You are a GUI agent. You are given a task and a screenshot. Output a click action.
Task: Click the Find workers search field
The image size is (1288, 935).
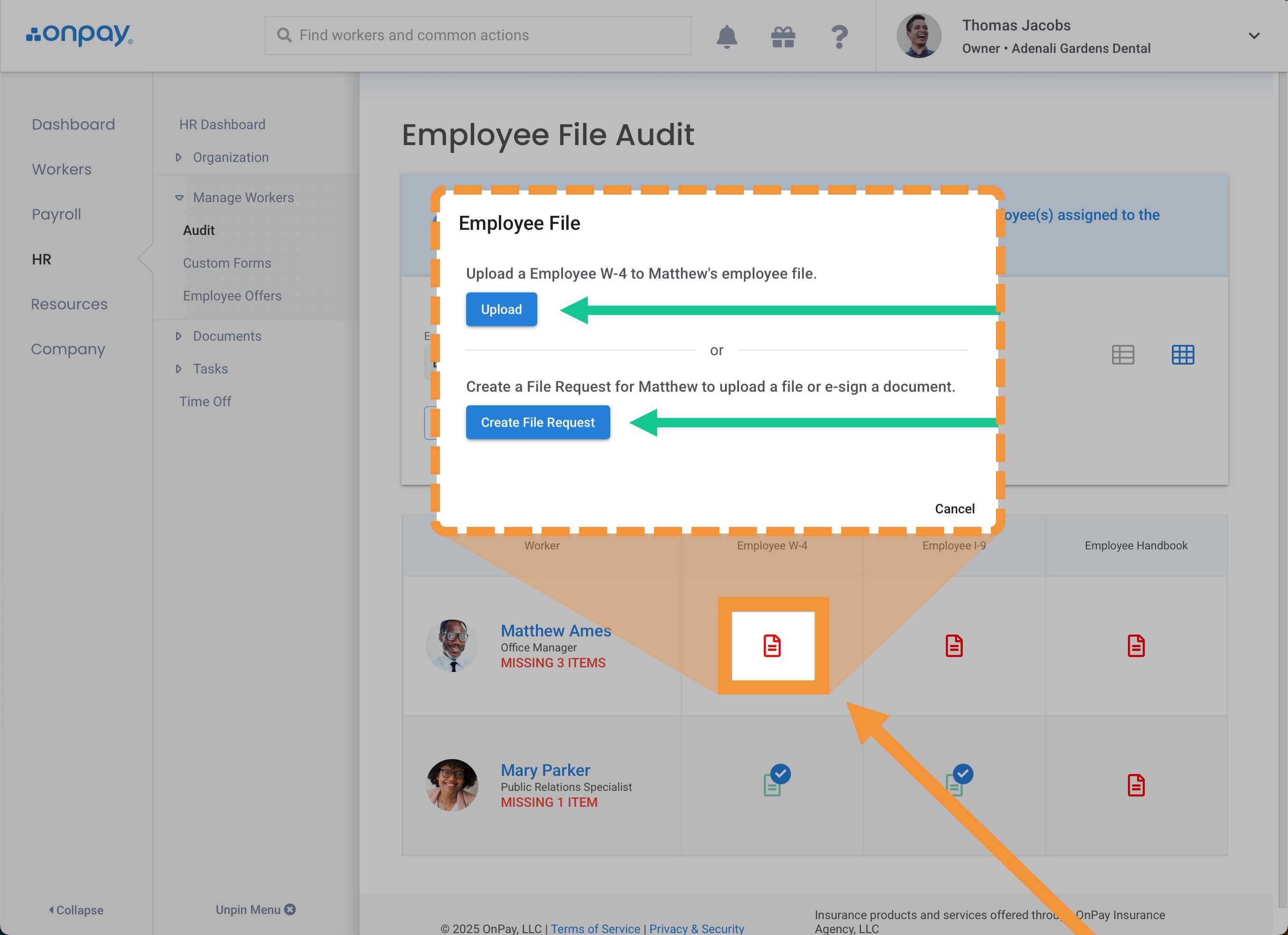[x=477, y=35]
